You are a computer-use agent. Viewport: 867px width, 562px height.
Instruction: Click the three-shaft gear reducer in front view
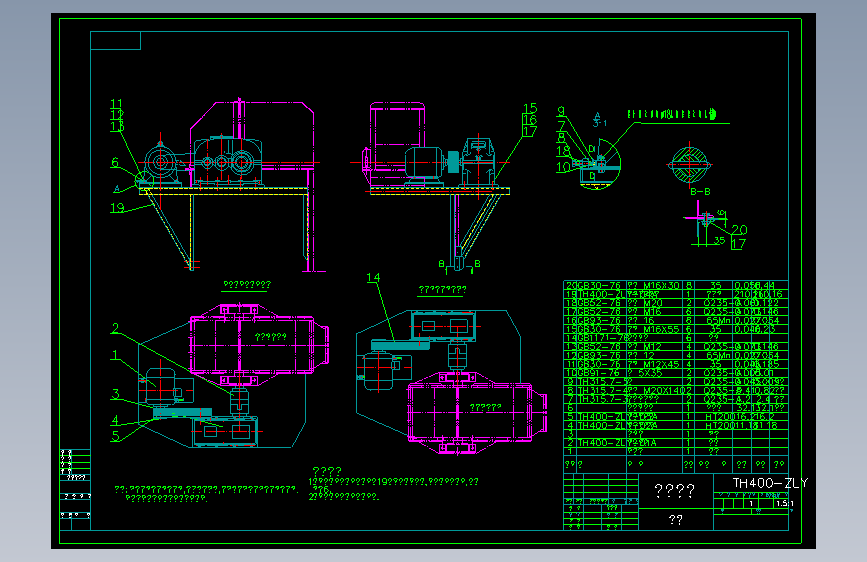click(x=227, y=160)
